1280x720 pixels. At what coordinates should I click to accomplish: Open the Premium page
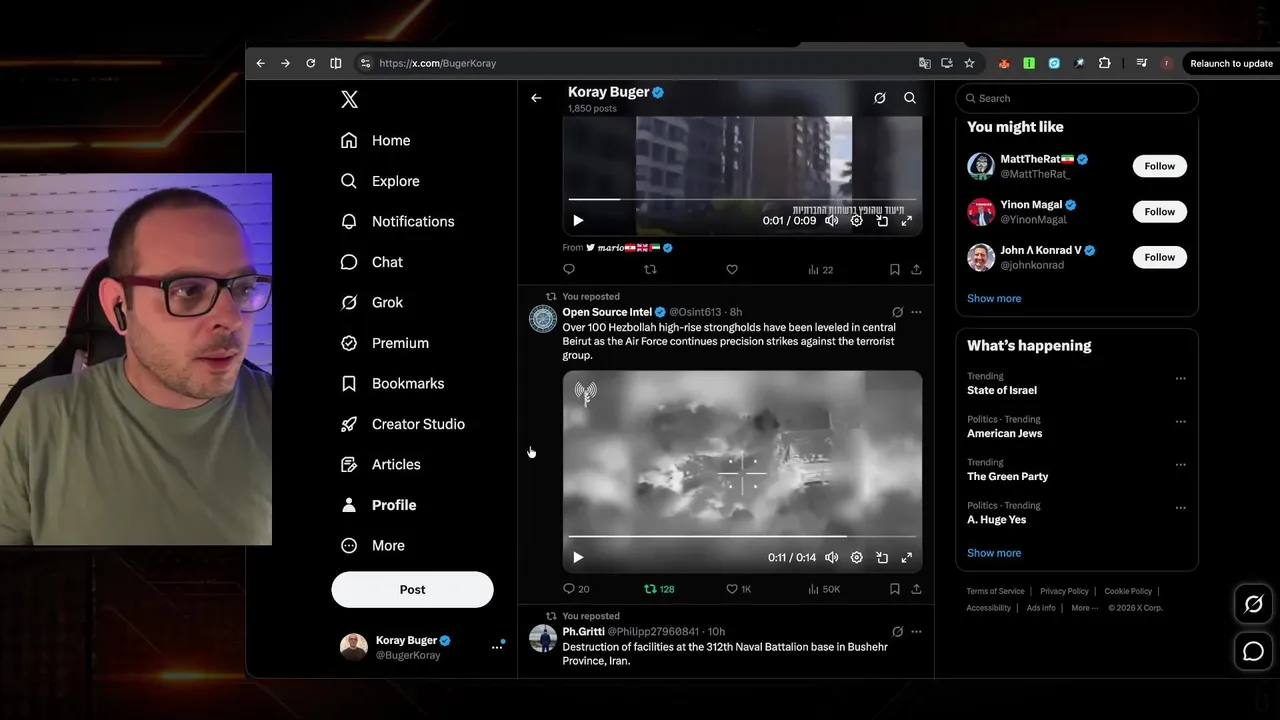coord(384,343)
